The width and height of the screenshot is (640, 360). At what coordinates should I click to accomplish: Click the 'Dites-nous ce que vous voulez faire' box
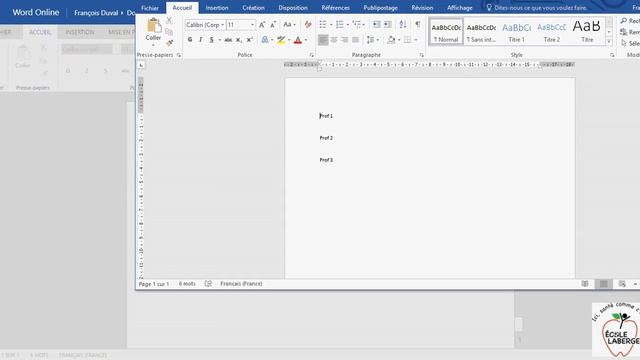pyautogui.click(x=537, y=8)
